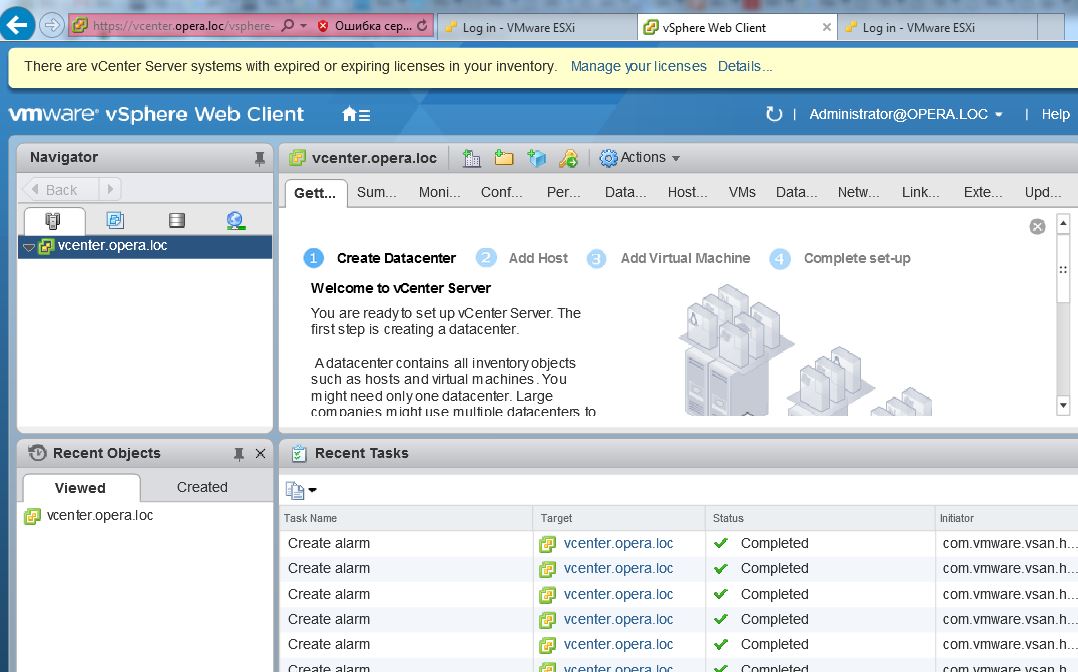The width and height of the screenshot is (1078, 672).
Task: Open the vSphere Home menu icon
Action: pos(356,115)
